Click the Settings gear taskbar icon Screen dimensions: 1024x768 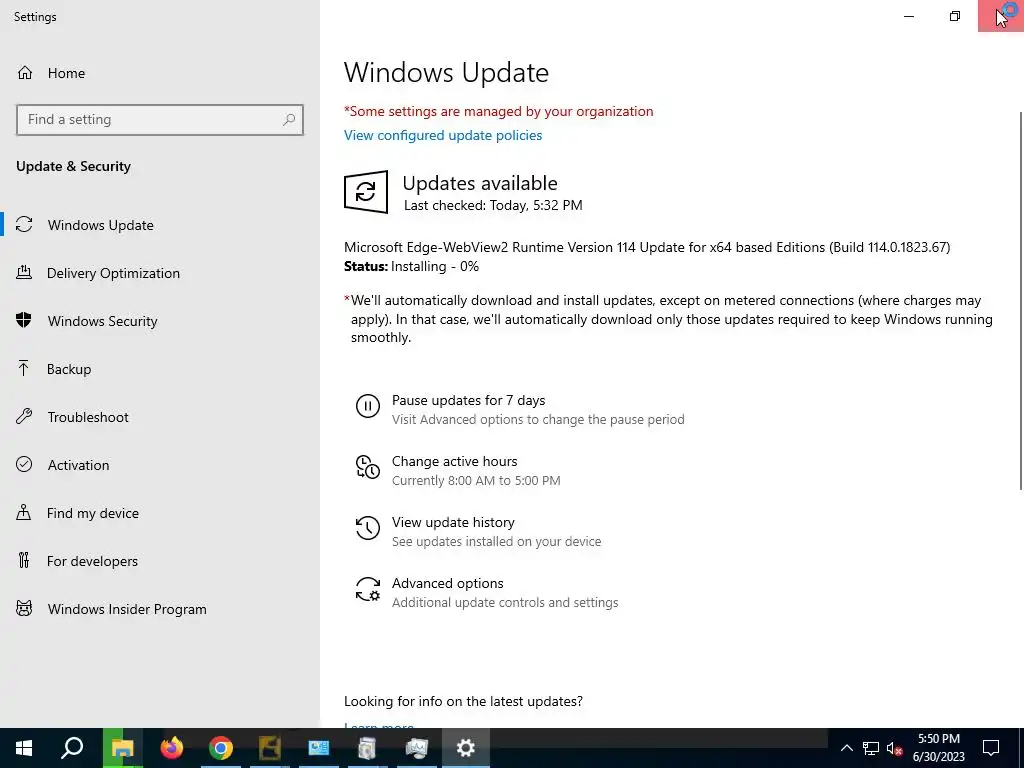(x=466, y=748)
